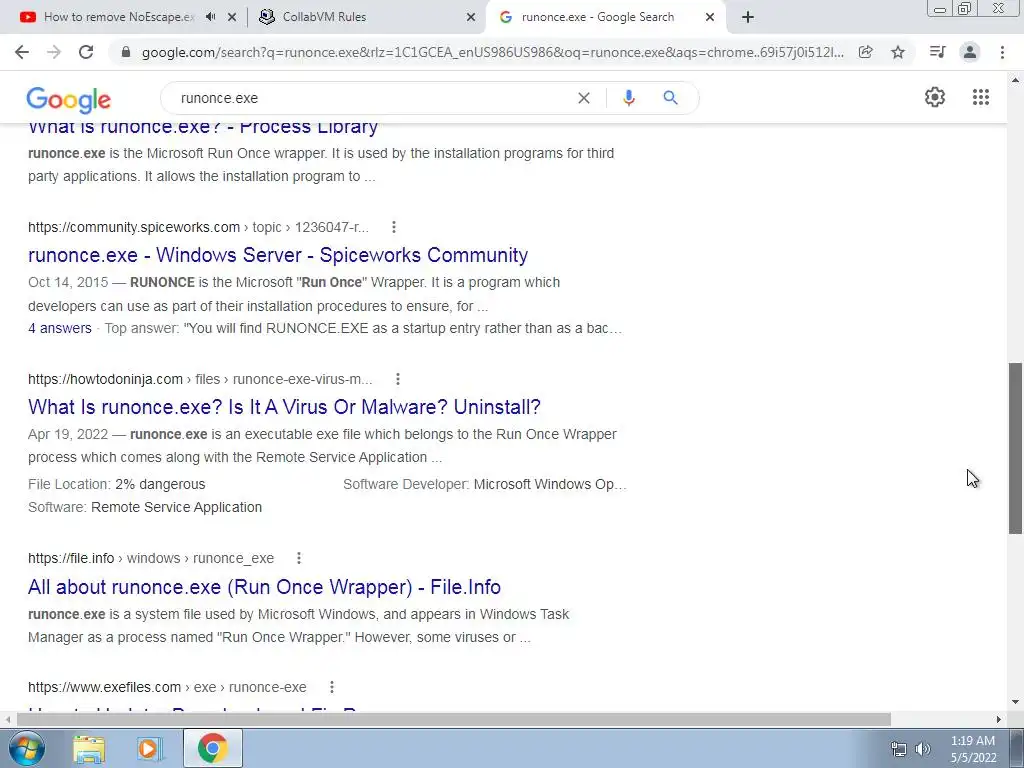
Task: Click the file.info URL breadcrumb
Action: click(151, 558)
